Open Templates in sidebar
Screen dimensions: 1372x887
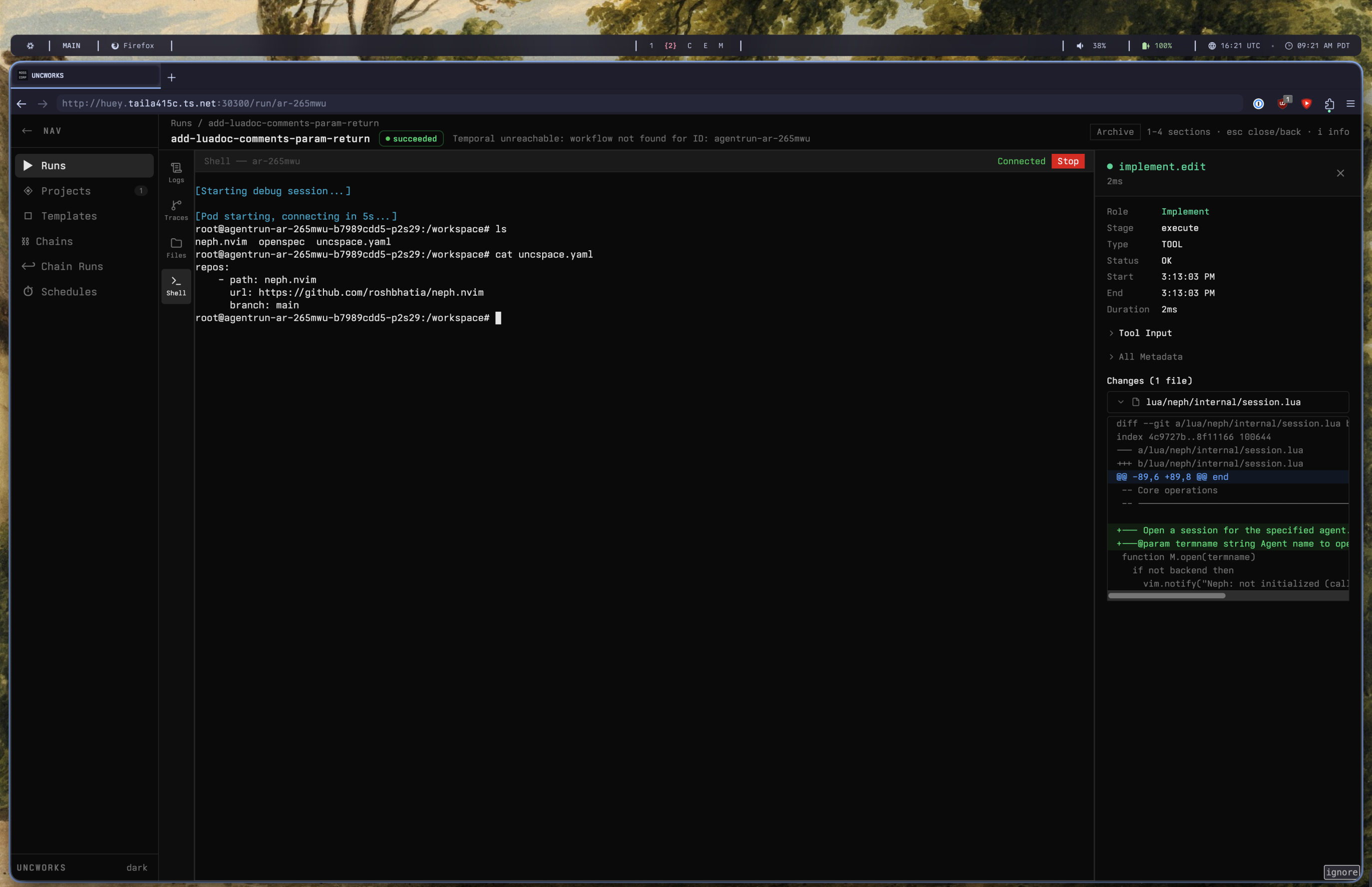click(x=84, y=216)
